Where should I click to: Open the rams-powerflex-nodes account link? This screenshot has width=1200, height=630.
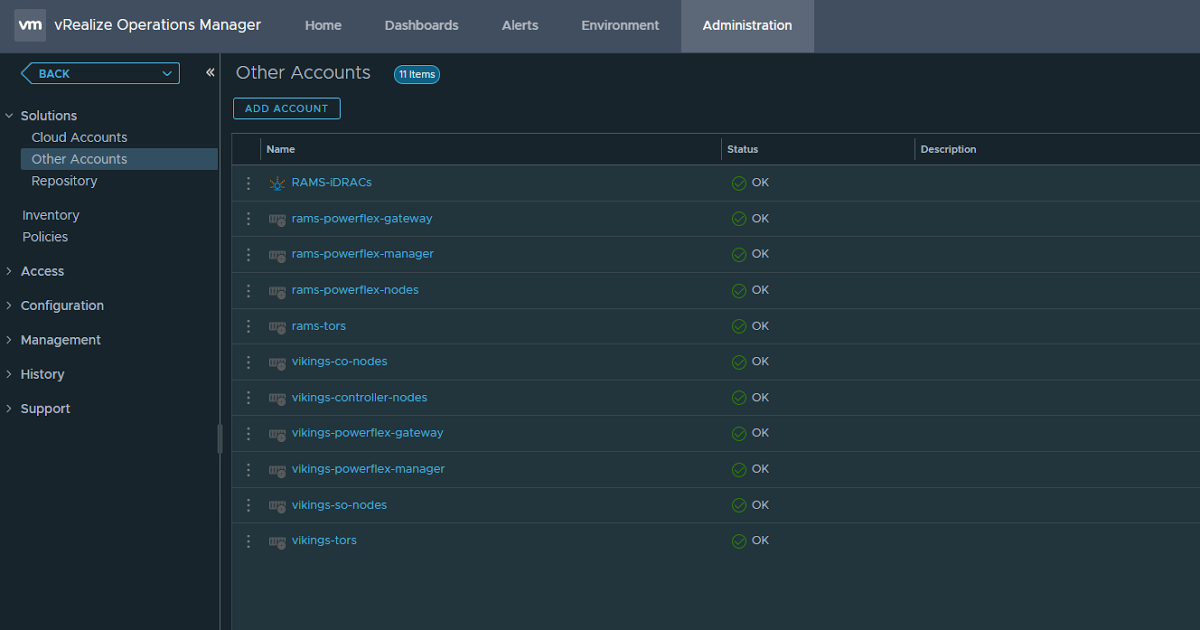(x=355, y=290)
